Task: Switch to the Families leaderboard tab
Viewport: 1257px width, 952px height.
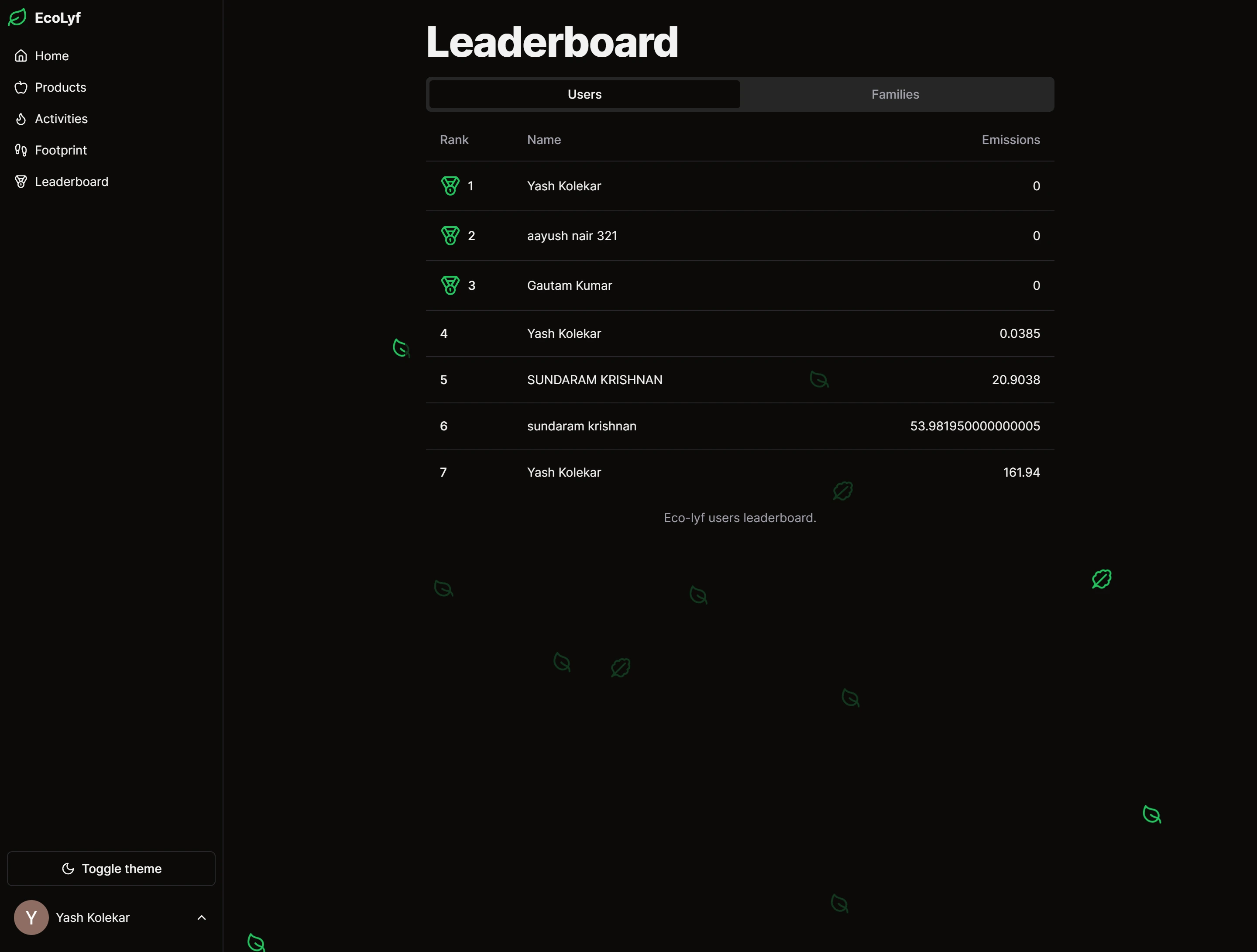Action: pyautogui.click(x=895, y=94)
